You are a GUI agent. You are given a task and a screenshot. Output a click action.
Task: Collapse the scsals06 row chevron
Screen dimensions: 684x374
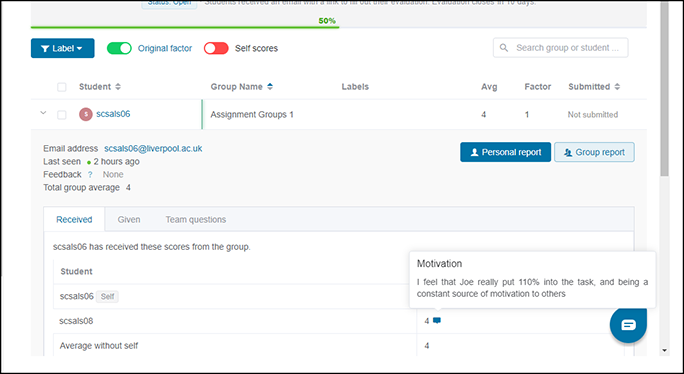(43, 113)
